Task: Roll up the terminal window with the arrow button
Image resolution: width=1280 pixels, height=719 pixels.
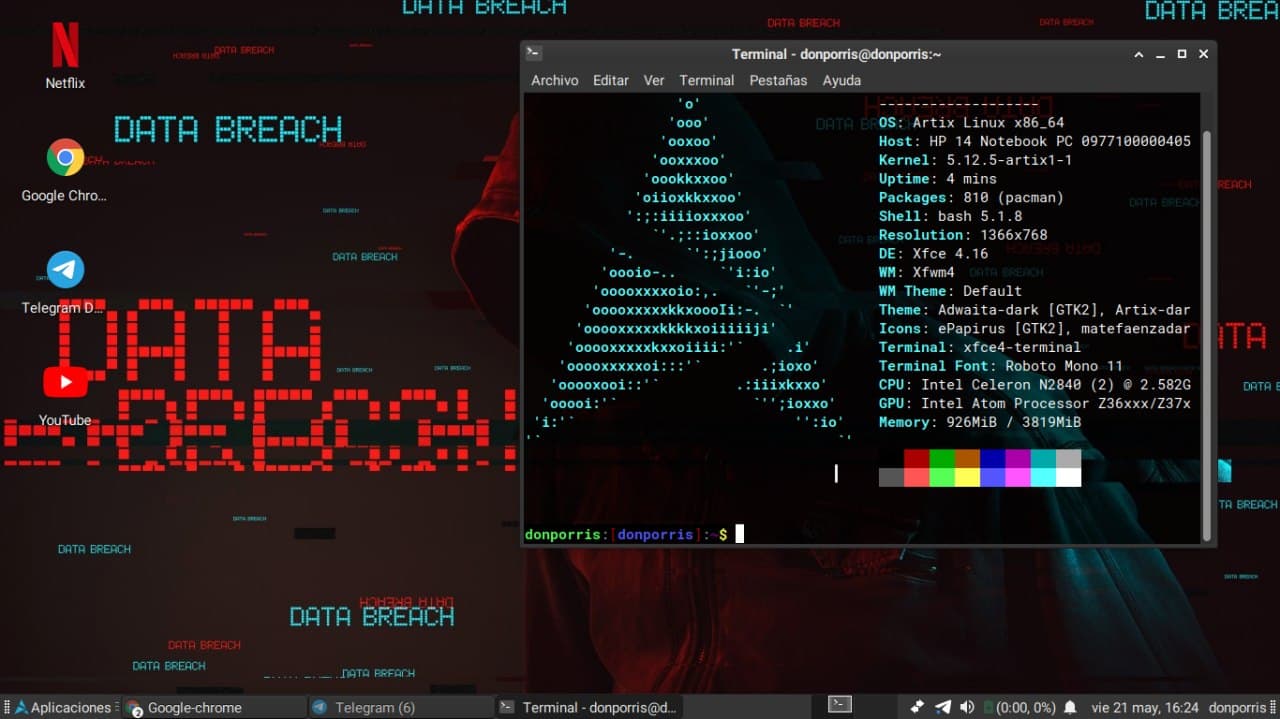Action: [x=1138, y=54]
